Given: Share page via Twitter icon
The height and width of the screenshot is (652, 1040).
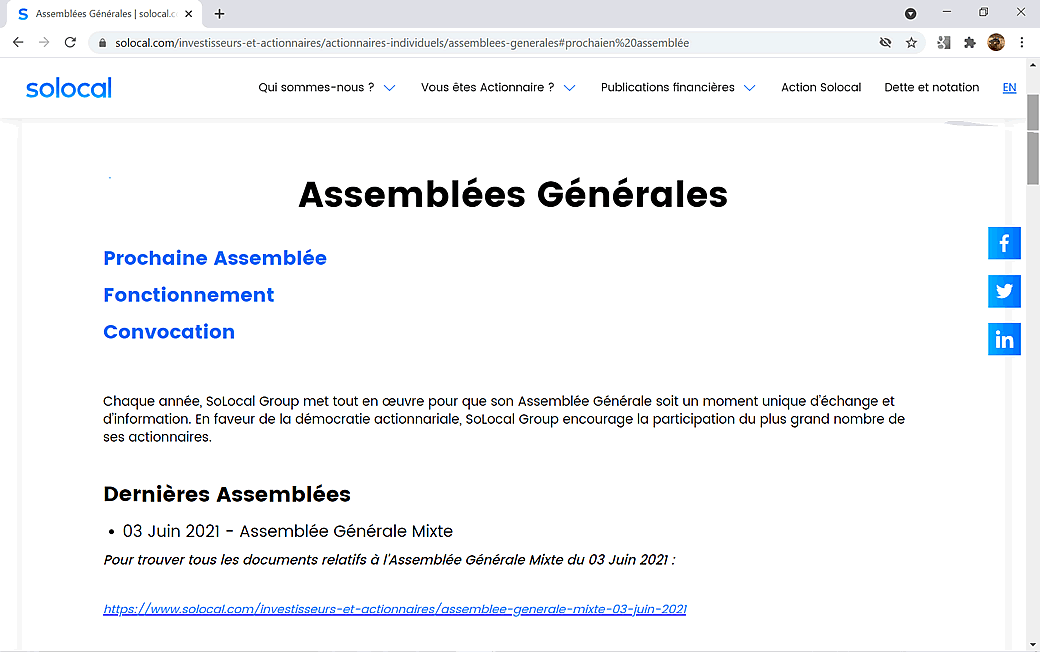Looking at the screenshot, I should pyautogui.click(x=1004, y=291).
